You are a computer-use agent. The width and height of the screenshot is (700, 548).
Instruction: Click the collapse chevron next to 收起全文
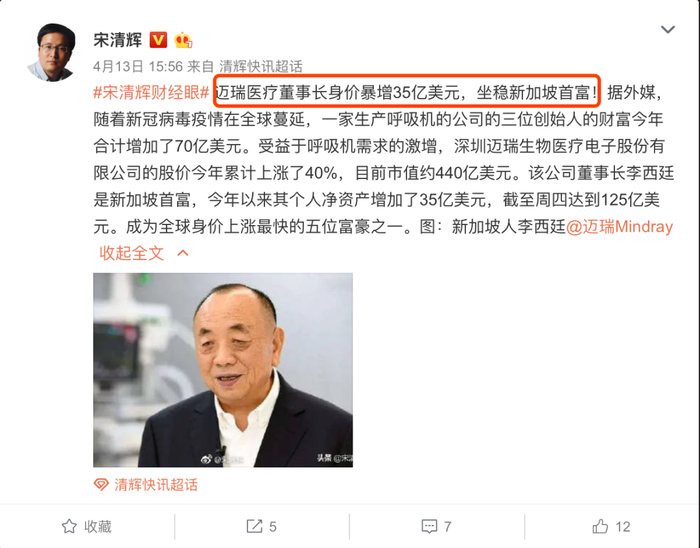(x=183, y=253)
